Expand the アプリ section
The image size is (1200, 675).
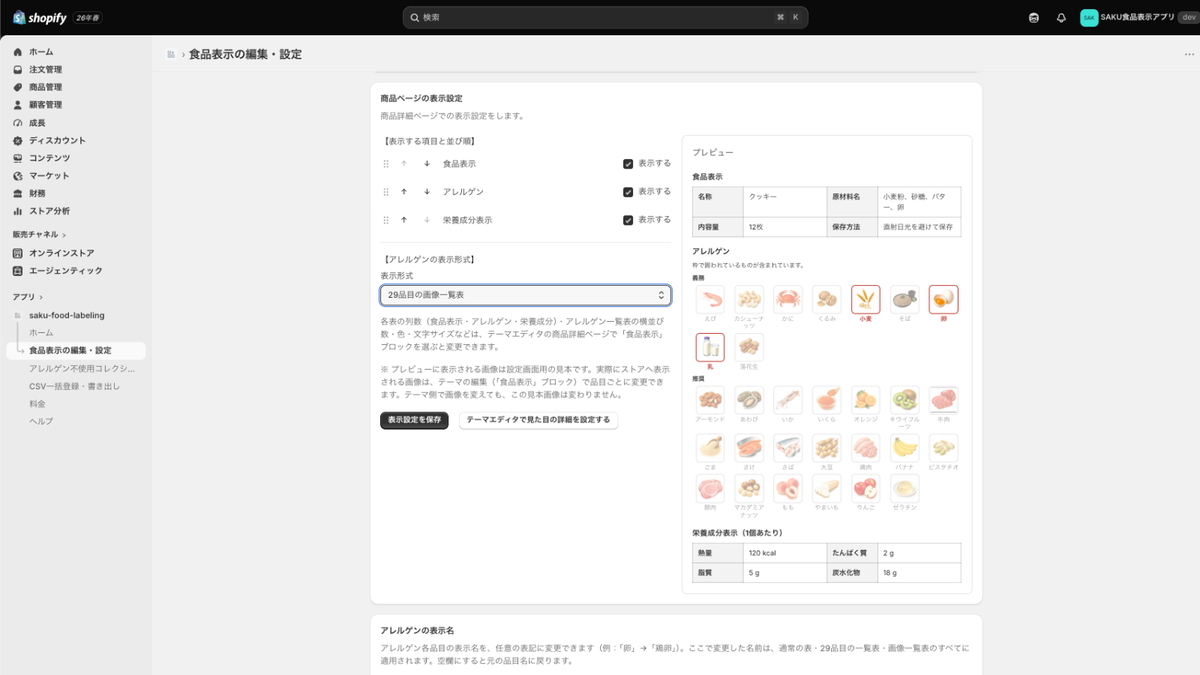point(28,297)
